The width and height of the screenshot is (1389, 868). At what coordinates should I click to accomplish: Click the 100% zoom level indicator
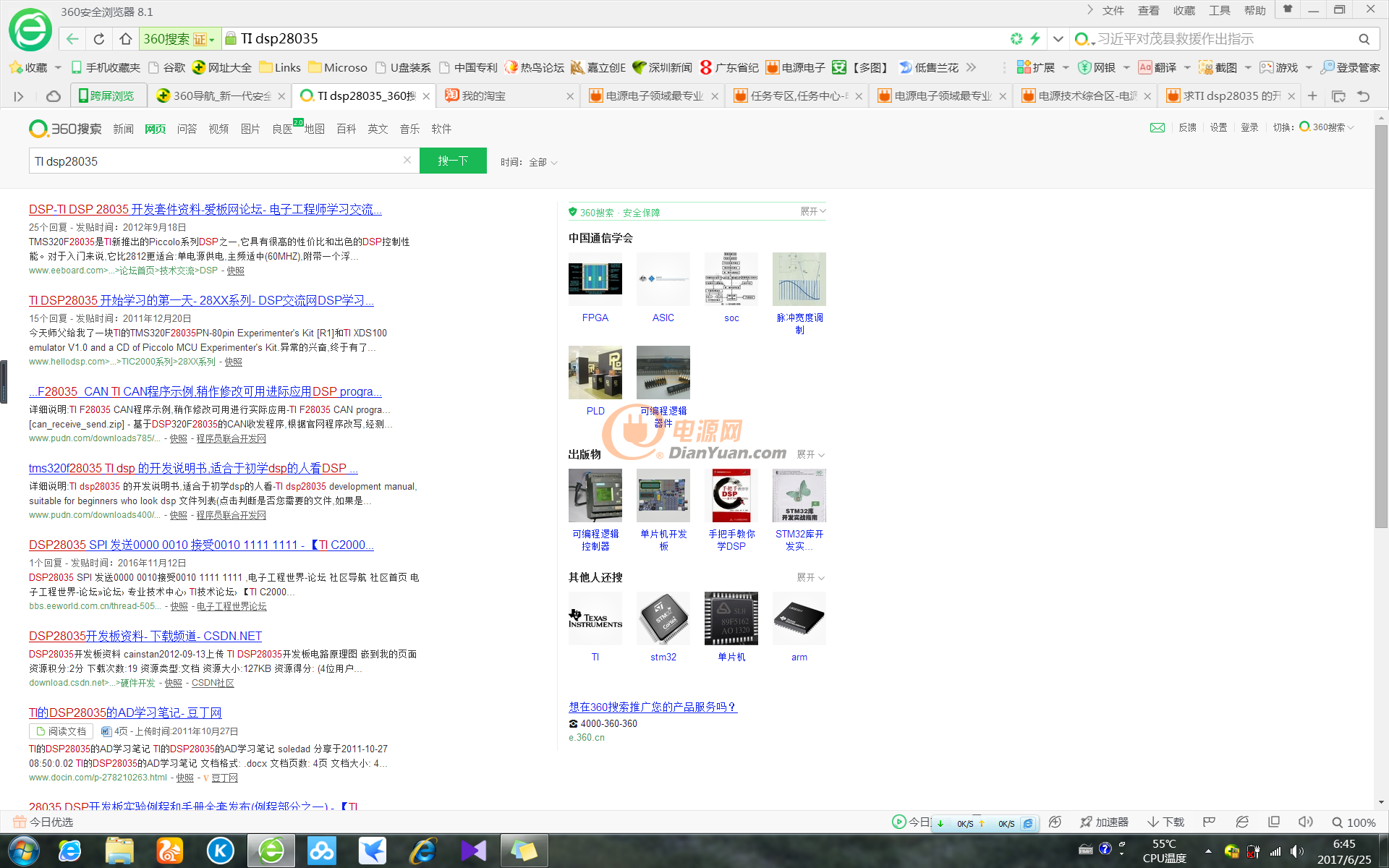[1354, 822]
